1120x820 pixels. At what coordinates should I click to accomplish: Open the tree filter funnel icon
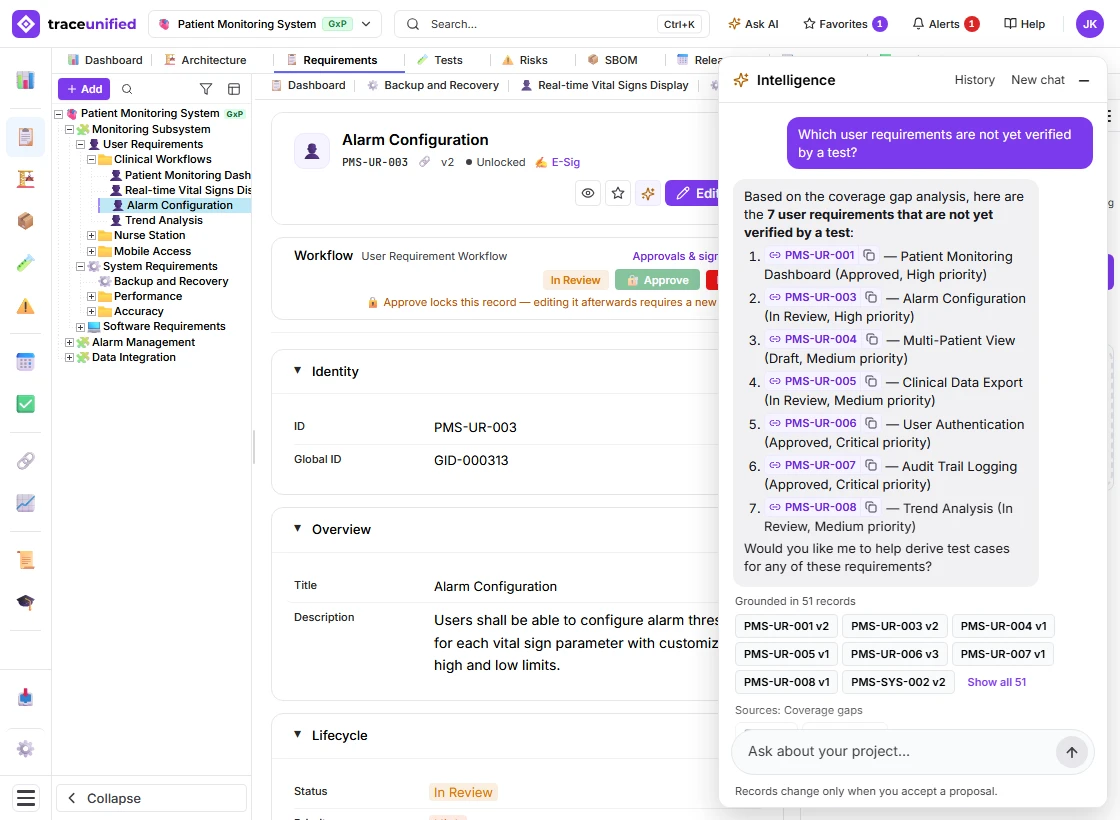206,89
